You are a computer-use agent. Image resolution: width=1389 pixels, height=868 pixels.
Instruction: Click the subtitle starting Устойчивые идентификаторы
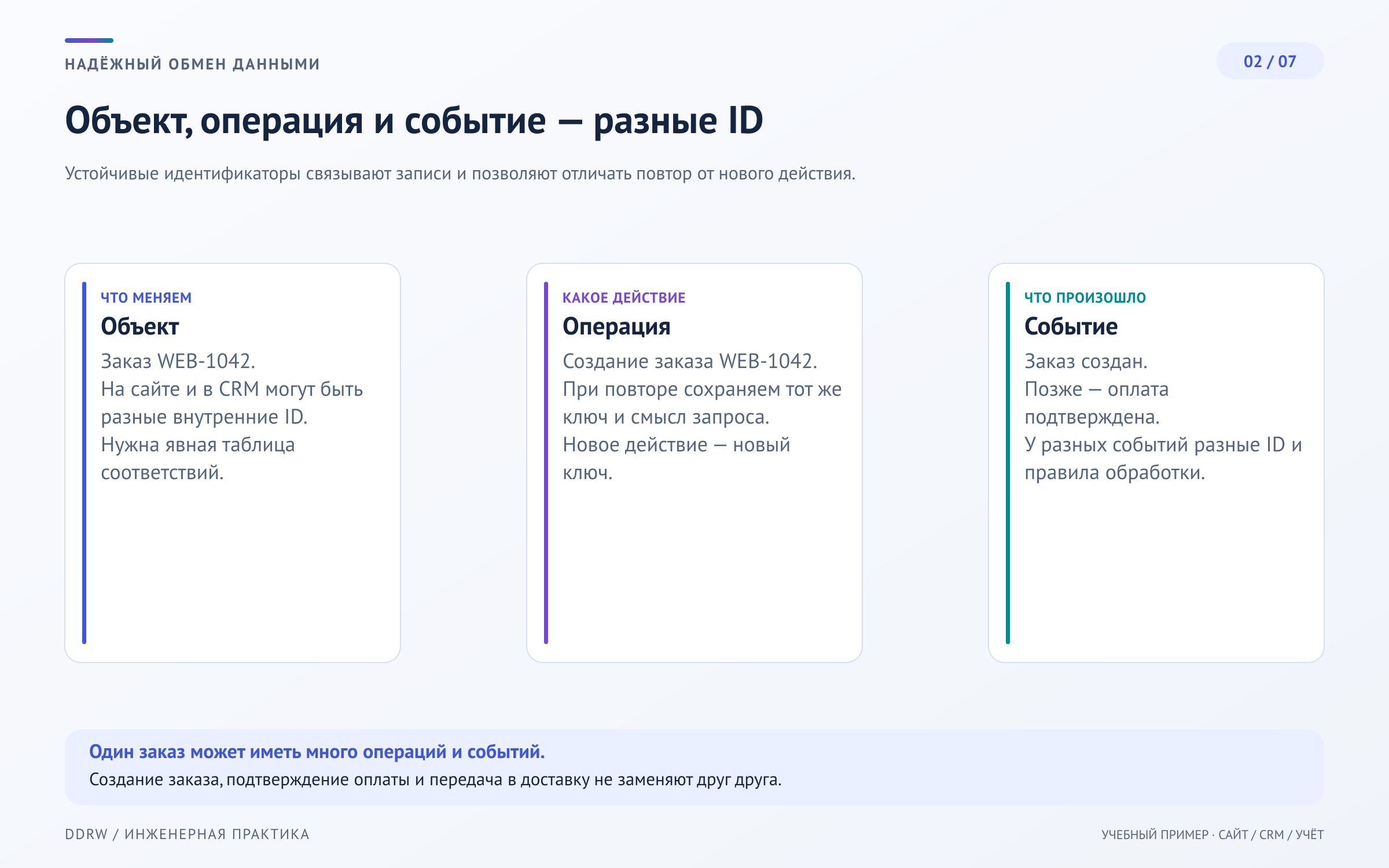point(460,174)
